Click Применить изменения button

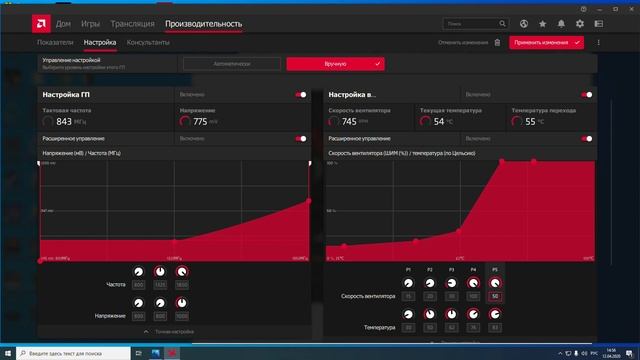546,42
